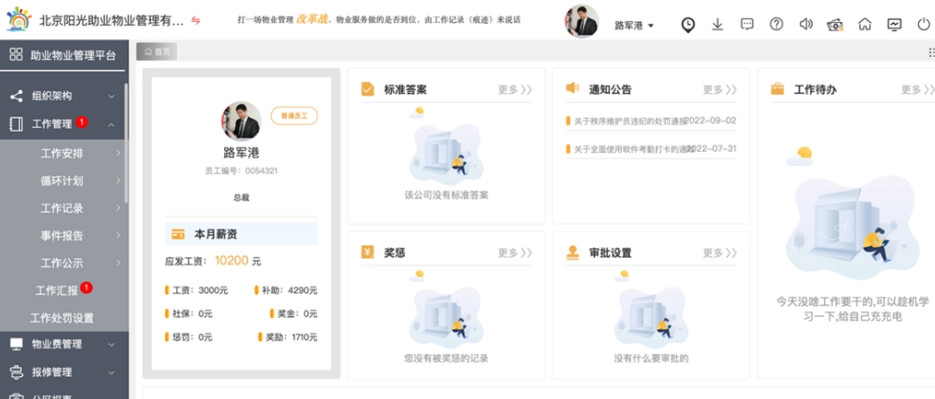Click the 员工编号: 0054321 text
935x399 pixels.
pyautogui.click(x=242, y=171)
